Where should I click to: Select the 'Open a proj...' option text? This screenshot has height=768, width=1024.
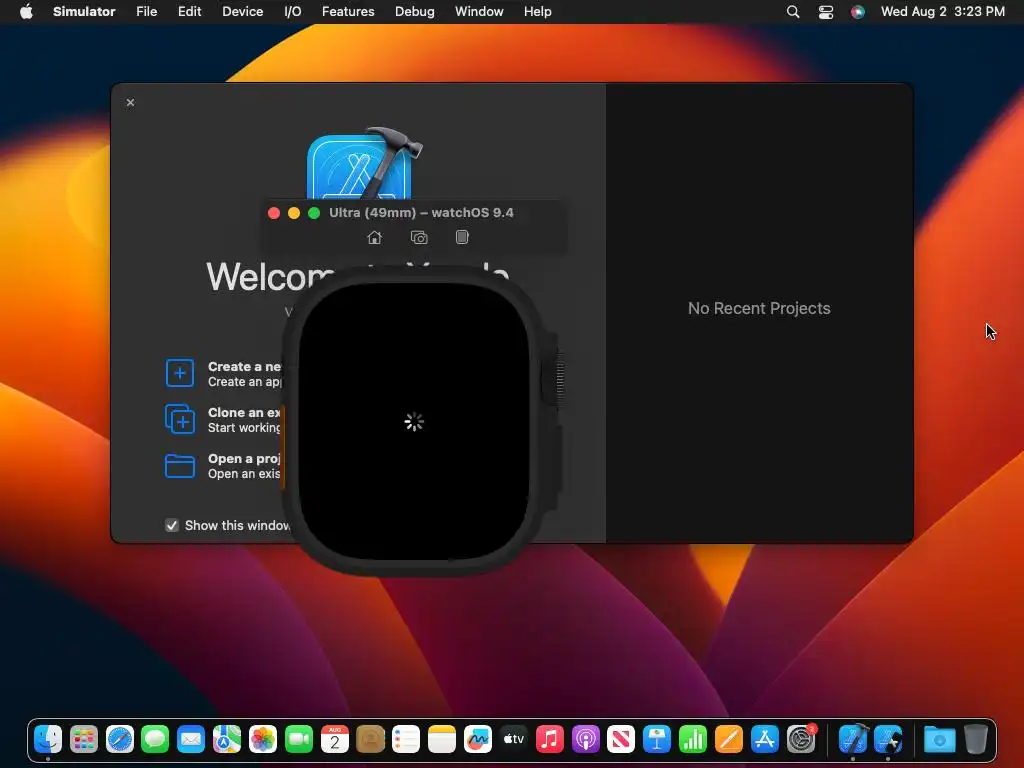[244, 458]
